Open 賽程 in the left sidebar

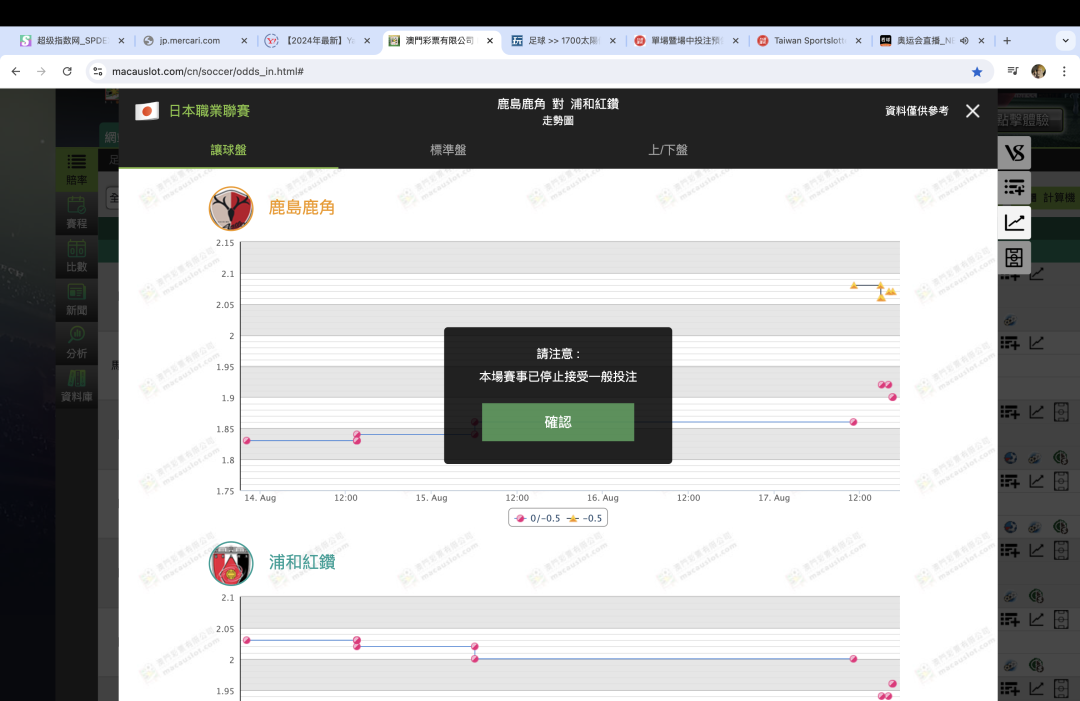click(x=76, y=213)
